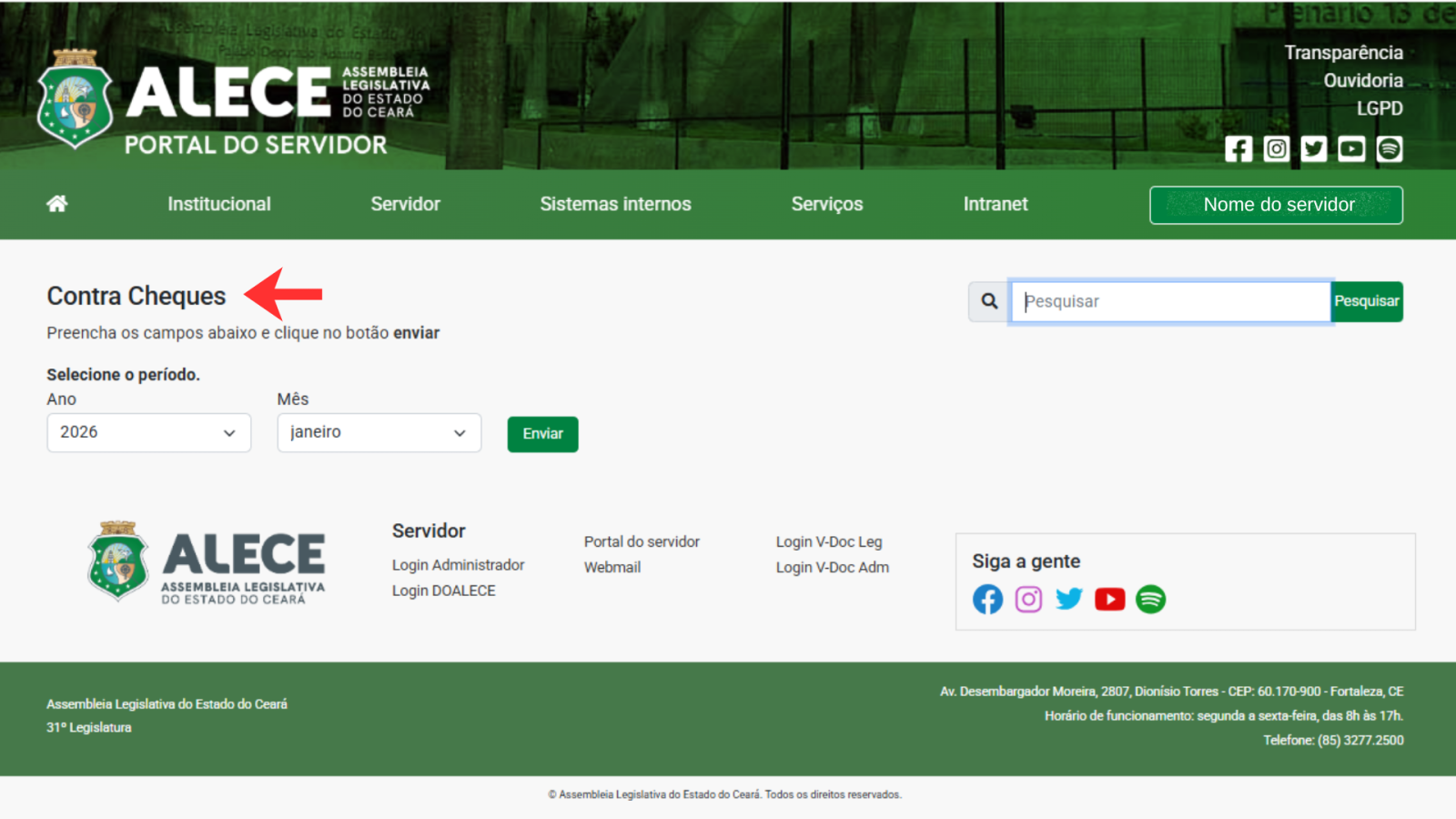Open the header Instagram icon
The width and height of the screenshot is (1456, 819).
[1276, 149]
